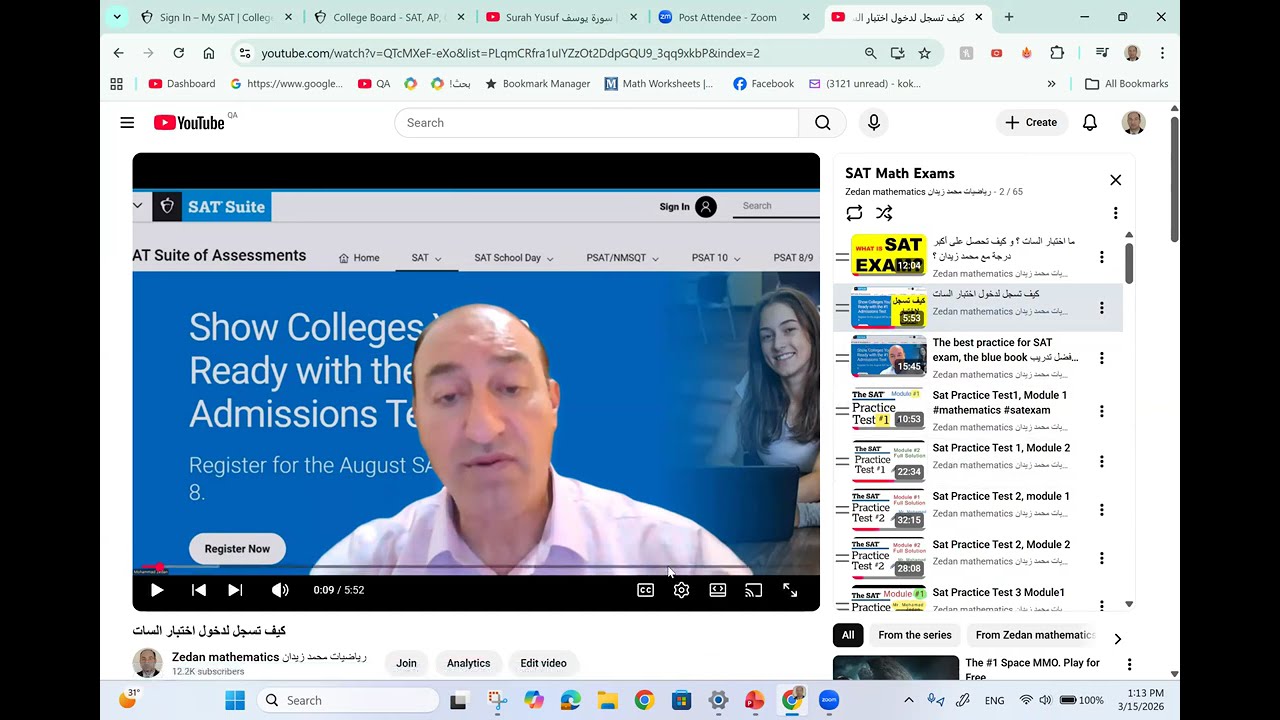Open options for 'Sat Practice Test 2, Module 2'
The height and width of the screenshot is (720, 1280).
click(x=1102, y=558)
